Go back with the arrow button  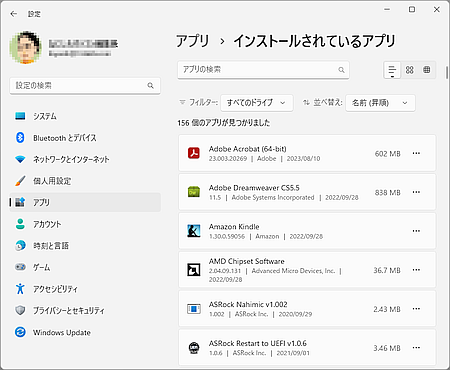[x=14, y=14]
